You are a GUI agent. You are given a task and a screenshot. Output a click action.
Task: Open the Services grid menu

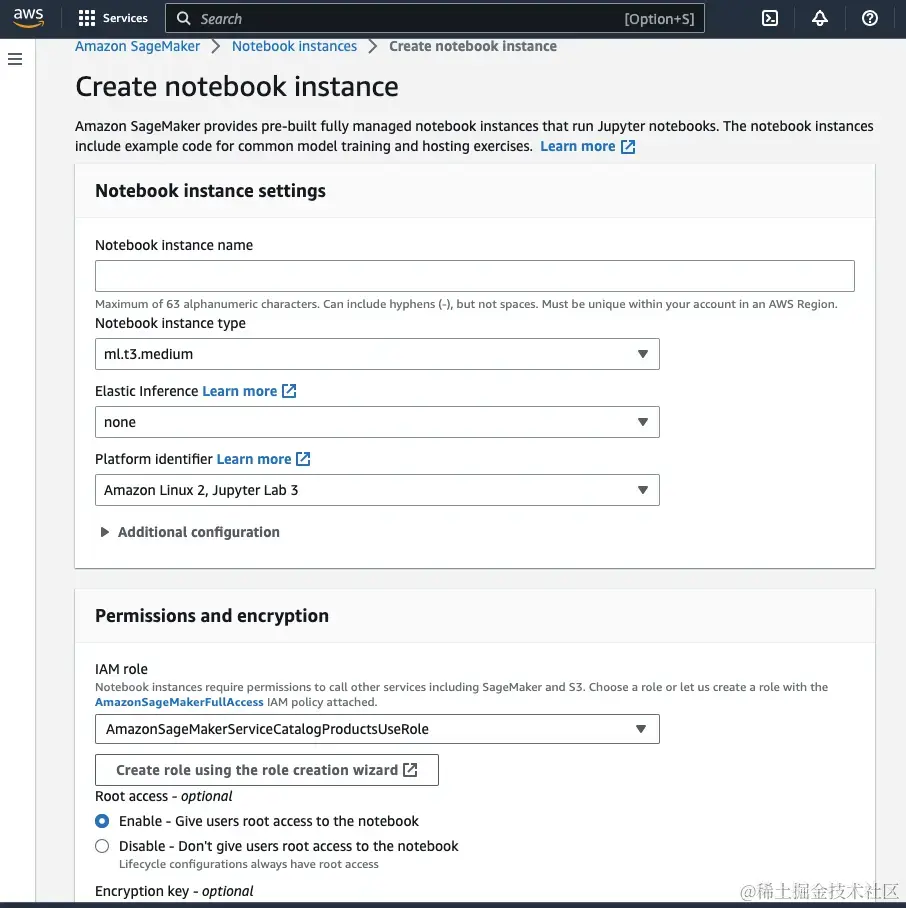[x=112, y=18]
